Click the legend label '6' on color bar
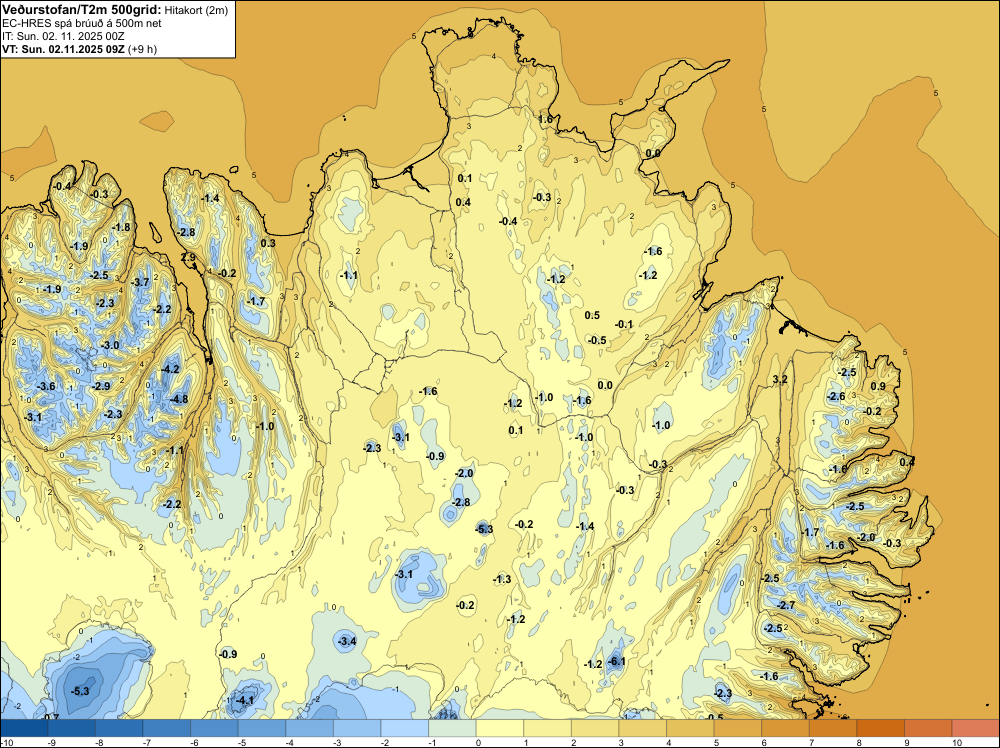Viewport: 1000px width, 748px height. [764, 742]
